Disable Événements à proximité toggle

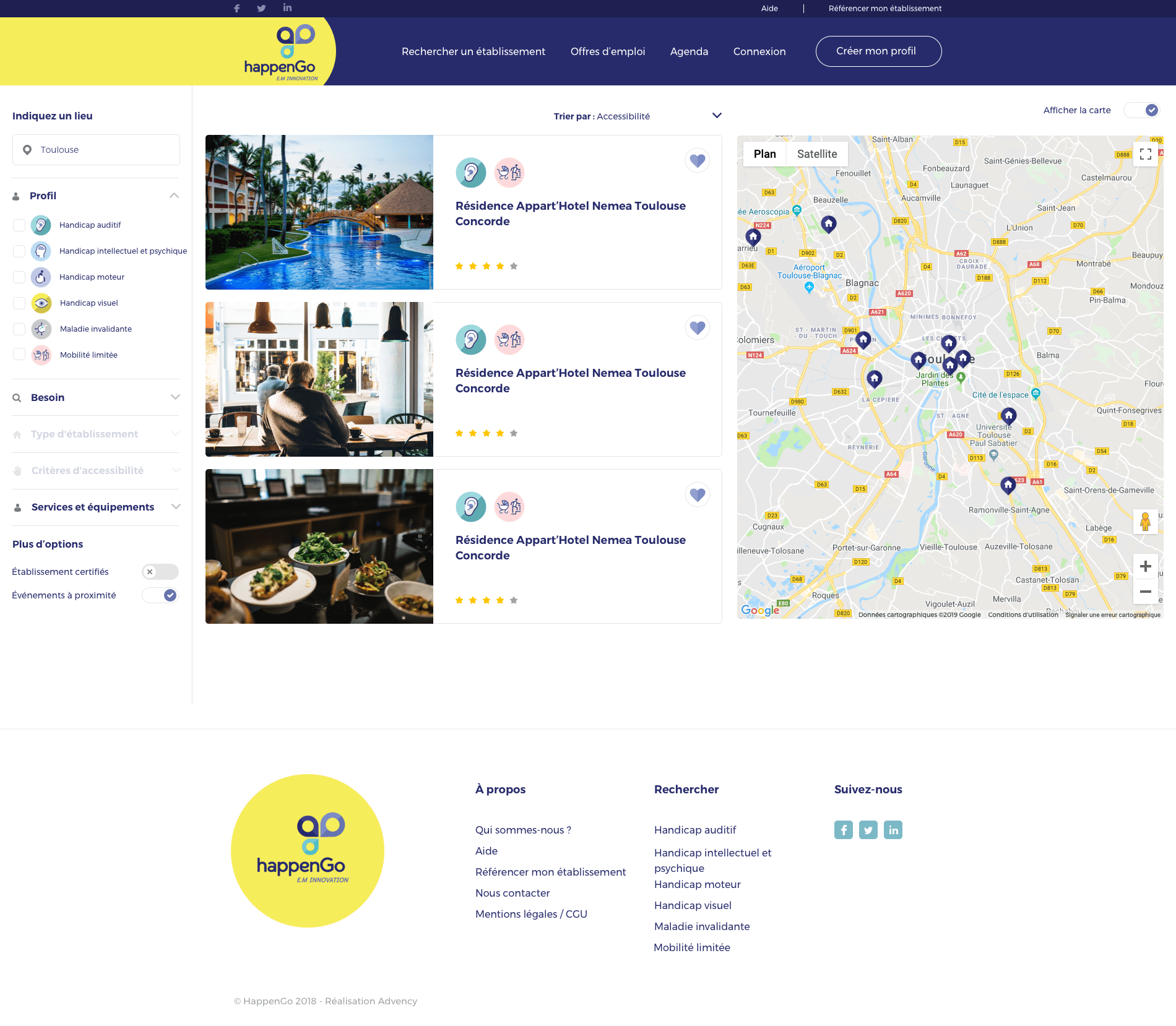(x=160, y=595)
